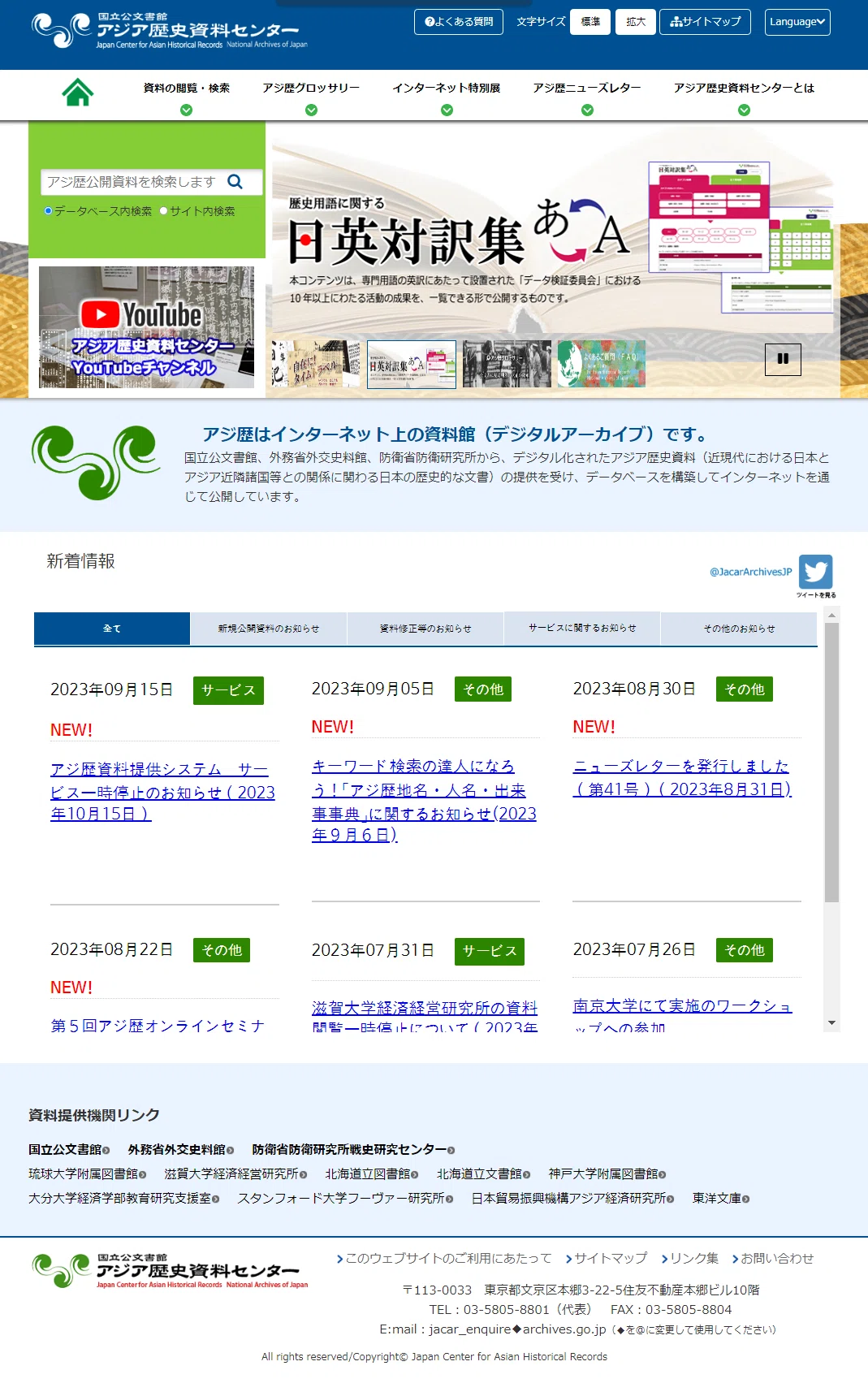The width and height of the screenshot is (868, 1396).
Task: Open 滋賀大学経済経営研究所の資料 news link
Action: (x=425, y=1016)
